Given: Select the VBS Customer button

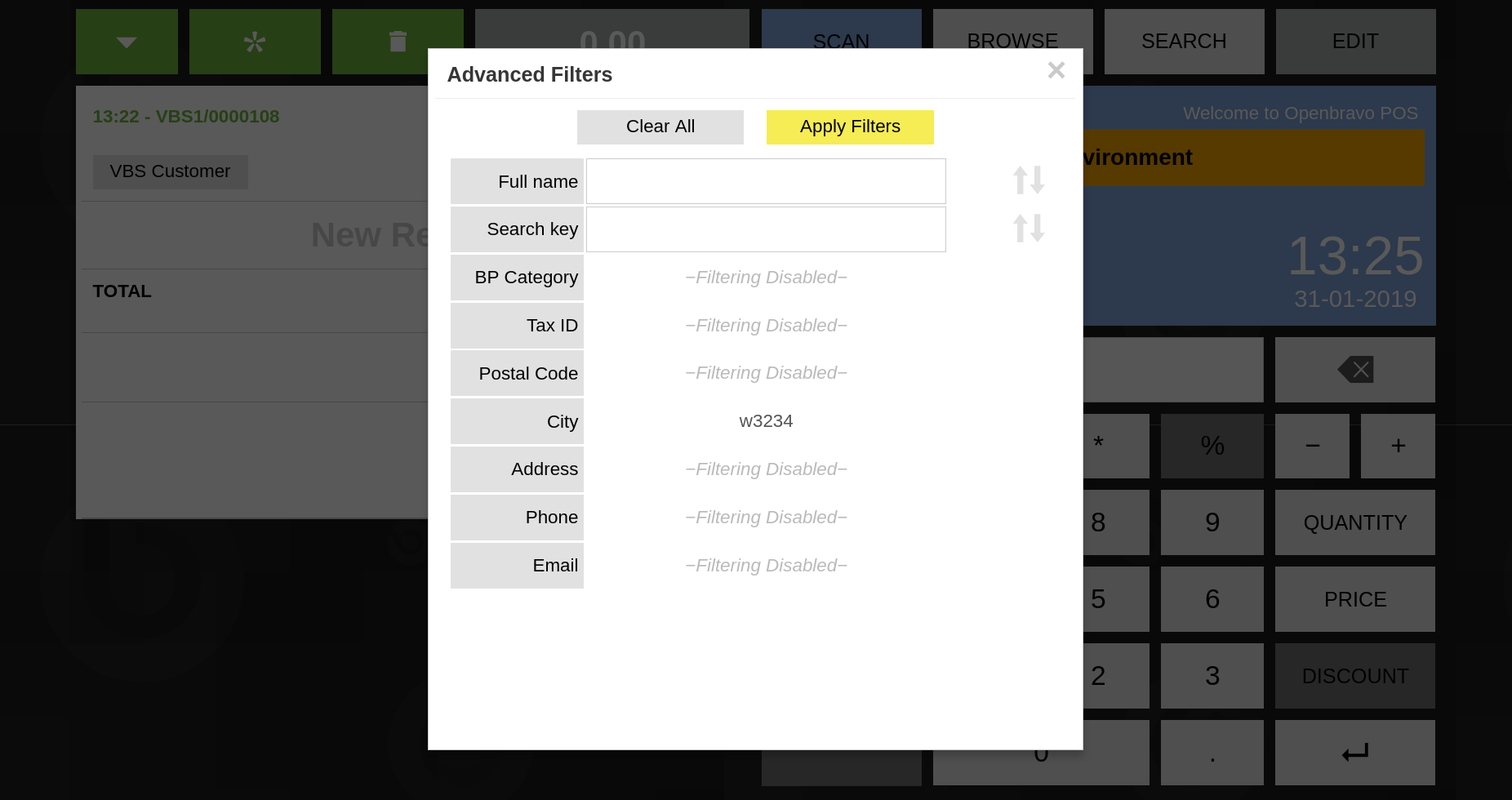Looking at the screenshot, I should pos(170,172).
